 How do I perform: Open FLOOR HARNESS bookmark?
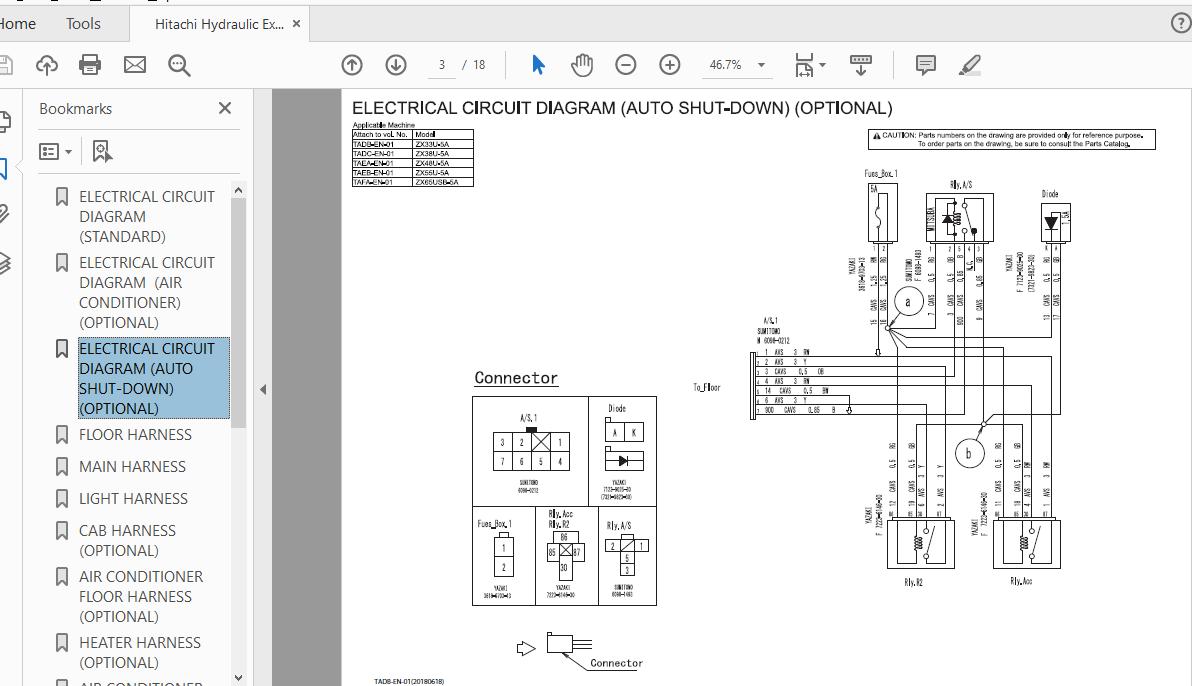[135, 434]
